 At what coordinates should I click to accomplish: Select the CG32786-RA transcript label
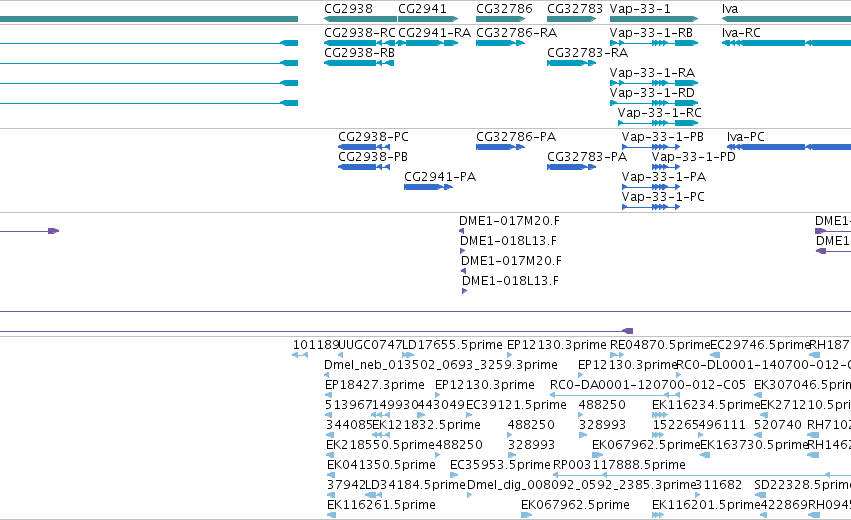[516, 33]
